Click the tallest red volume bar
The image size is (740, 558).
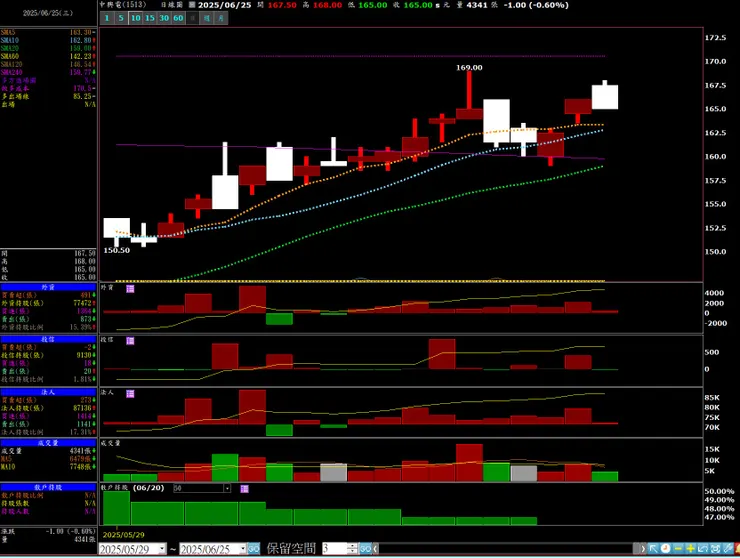pyautogui.click(x=469, y=463)
